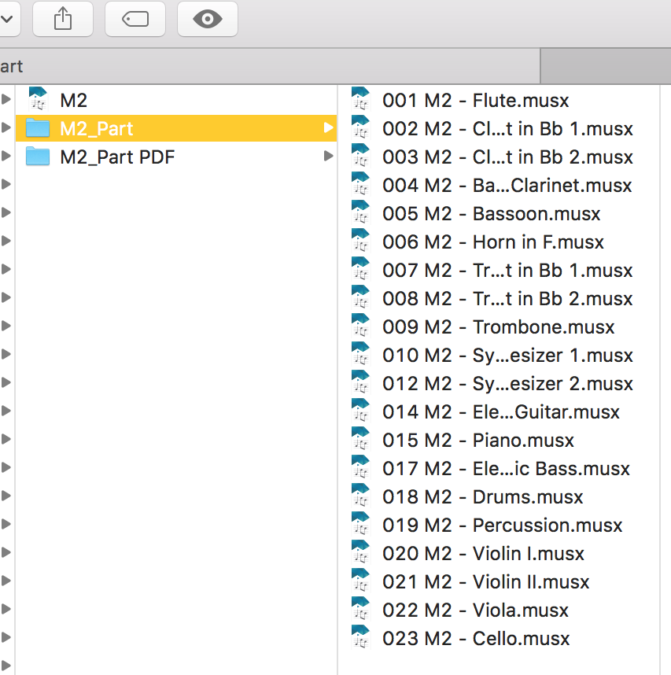This screenshot has width=671, height=675.
Task: Click the icon of 017 M2 Electric Bass file
Action: (x=361, y=467)
